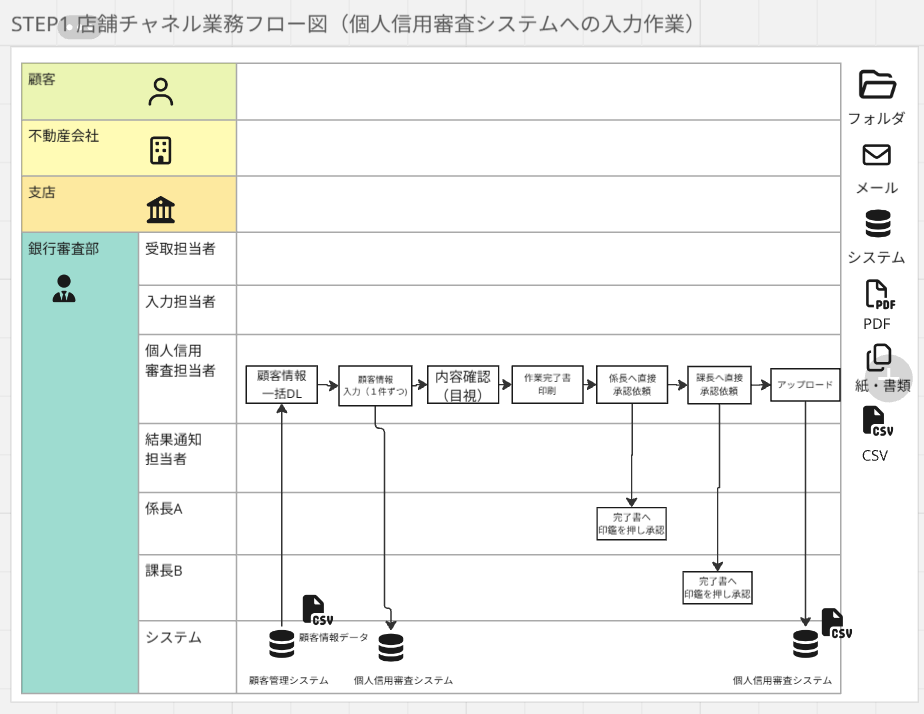924x714 pixels.
Task: Click the CSV legend text label
Action: pyautogui.click(x=874, y=455)
